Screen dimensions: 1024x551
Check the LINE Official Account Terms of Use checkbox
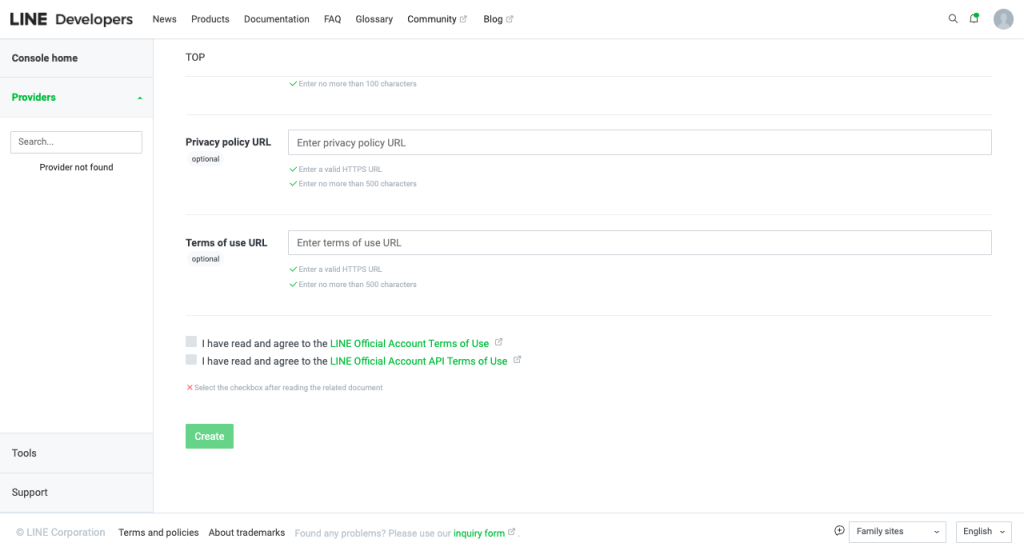[191, 342]
